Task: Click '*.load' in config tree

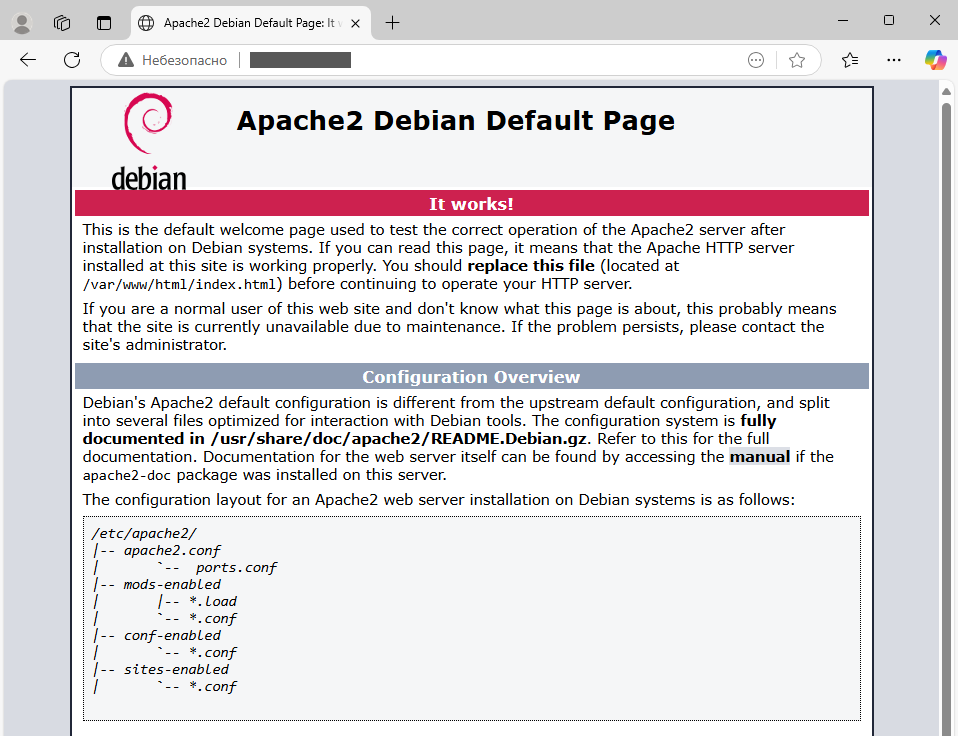Action: point(213,602)
